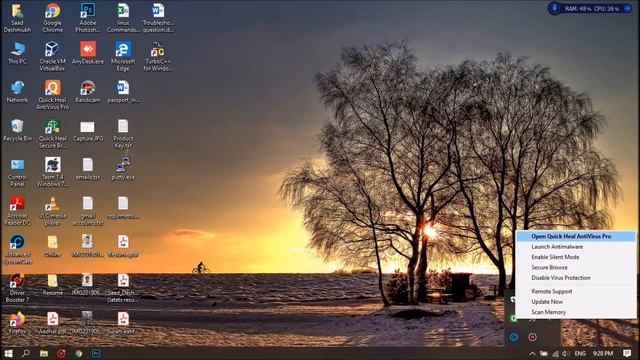
Task: Select Quick Heal AntiVirus Pro desktop shortcut
Action: pos(53,95)
